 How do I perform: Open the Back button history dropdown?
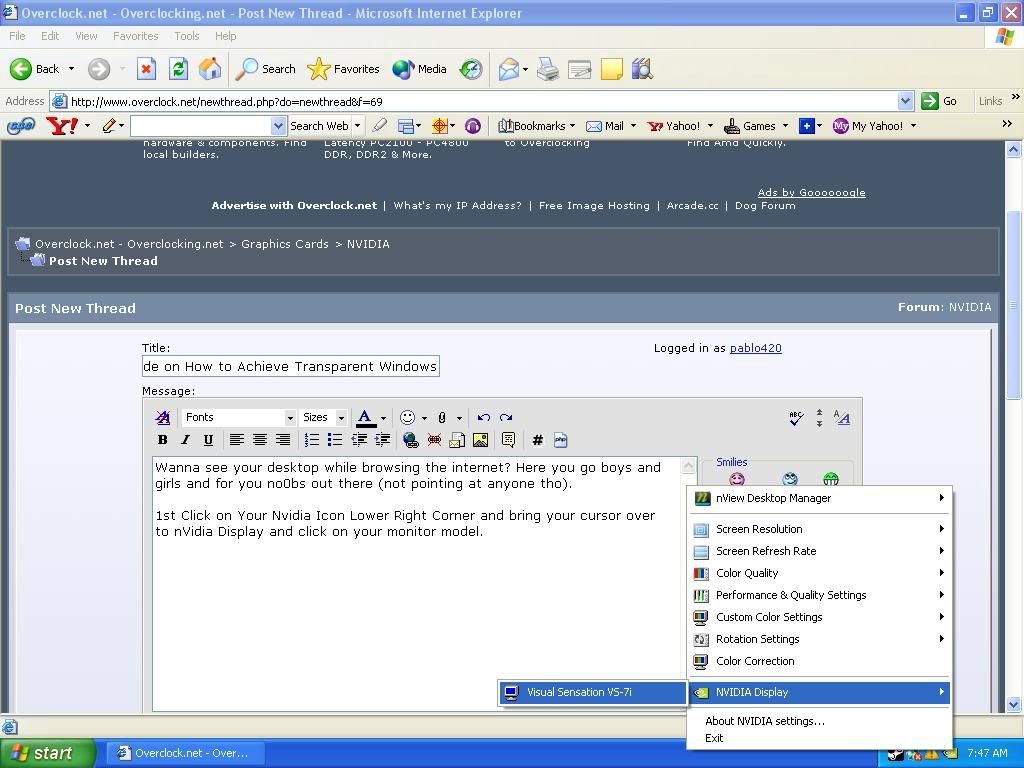(x=71, y=69)
